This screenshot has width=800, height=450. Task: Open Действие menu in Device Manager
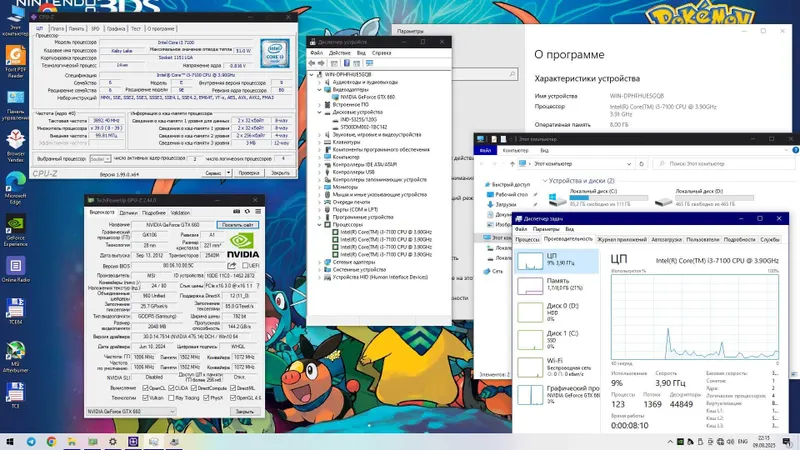click(339, 53)
